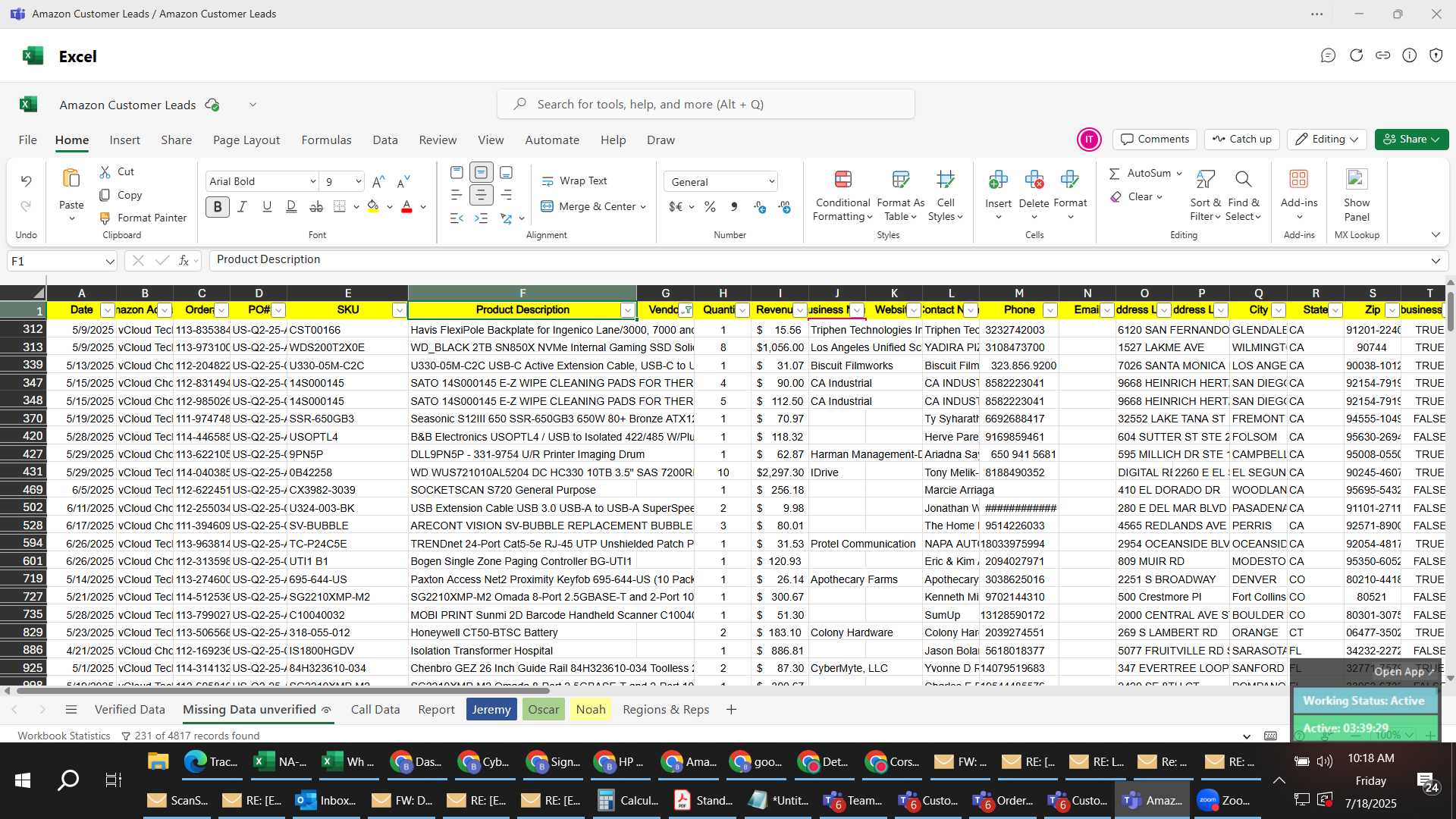
Task: Switch to the Jeremy sheet tab
Action: pos(491,710)
